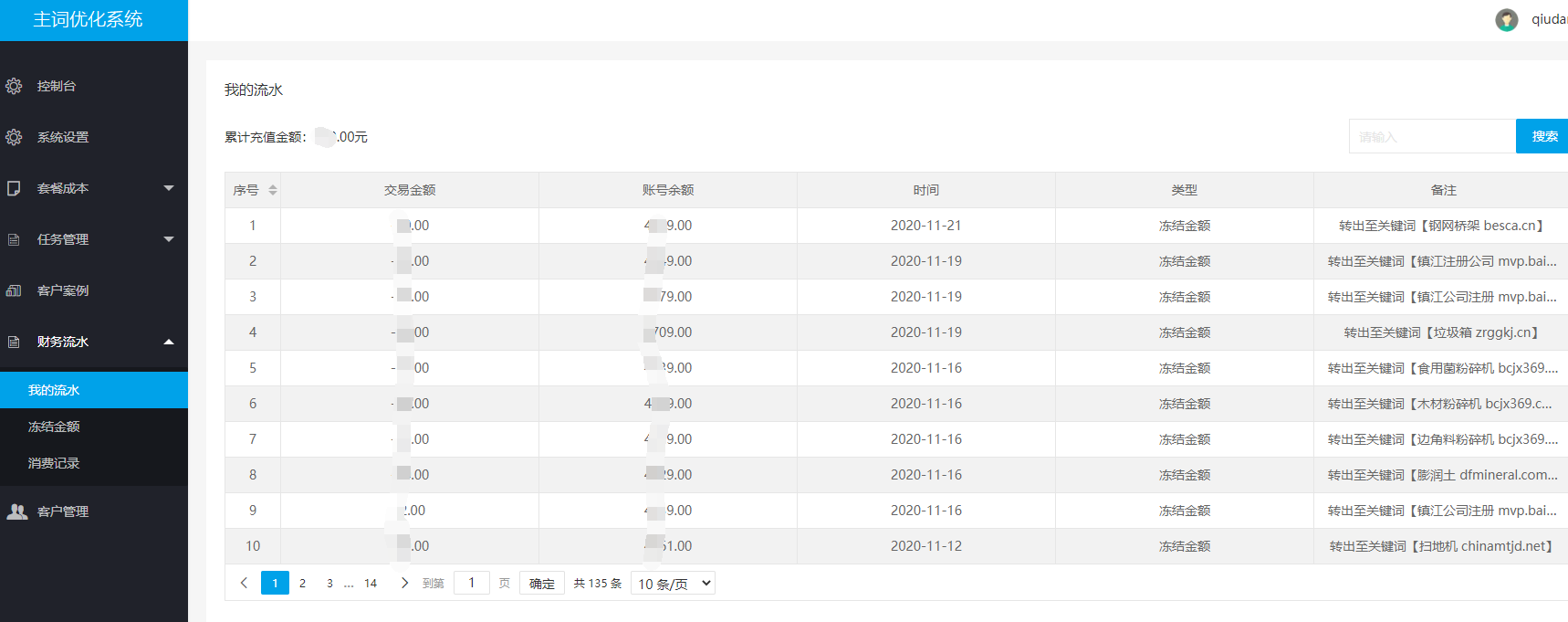Click the 时间 column header

click(x=926, y=190)
